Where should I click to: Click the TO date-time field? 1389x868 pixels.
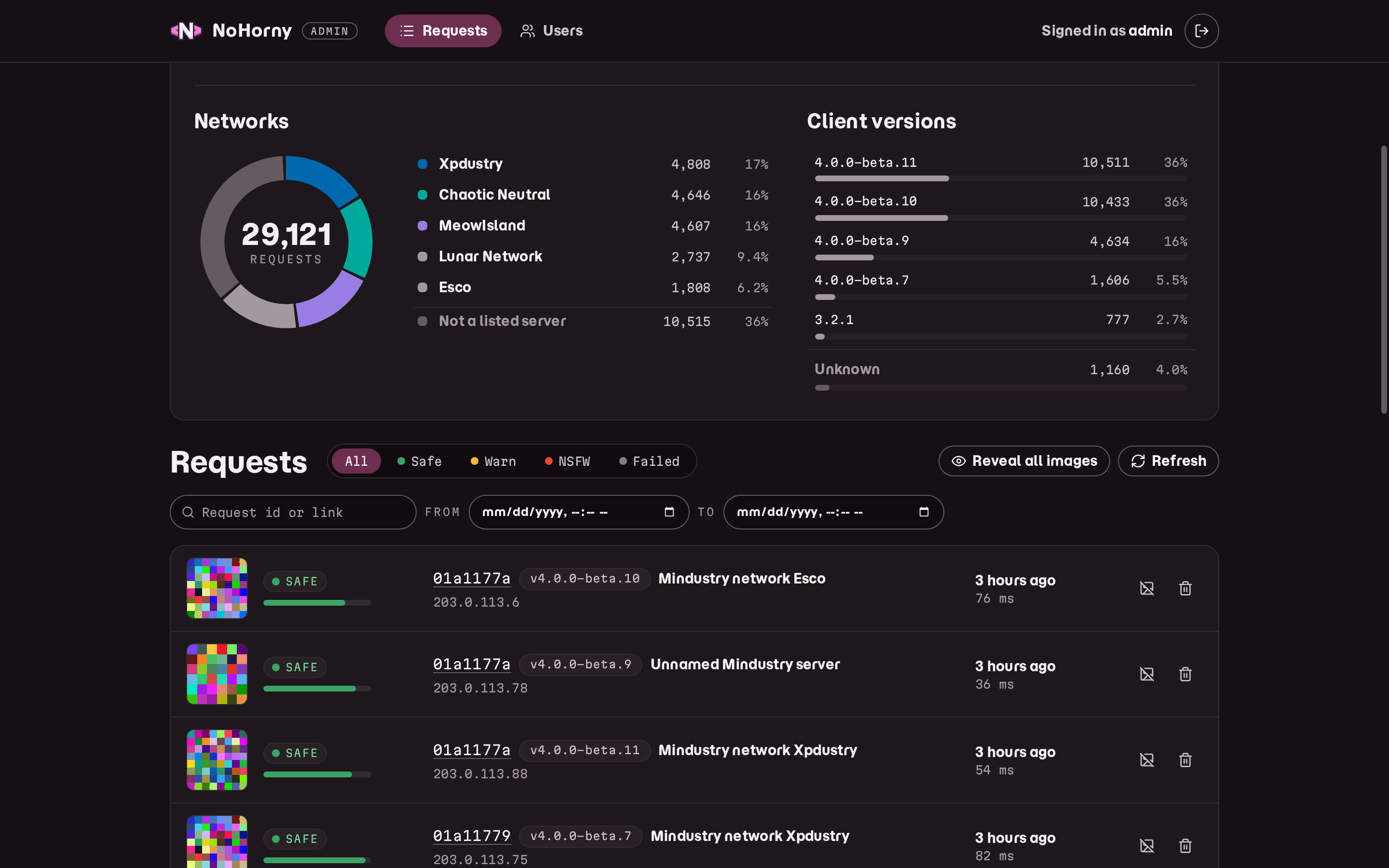pos(833,512)
